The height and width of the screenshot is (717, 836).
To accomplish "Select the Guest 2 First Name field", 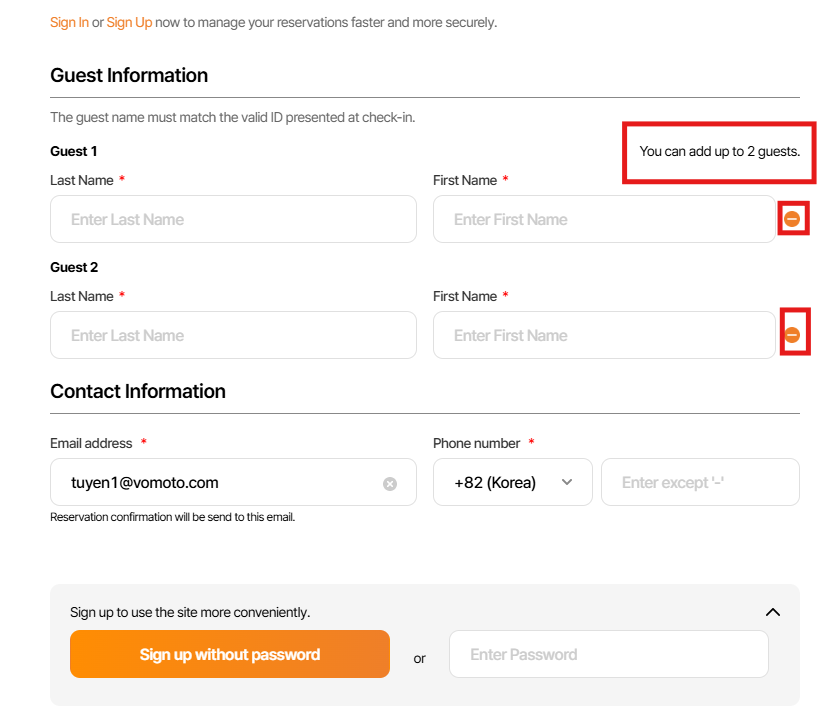I will pyautogui.click(x=604, y=335).
